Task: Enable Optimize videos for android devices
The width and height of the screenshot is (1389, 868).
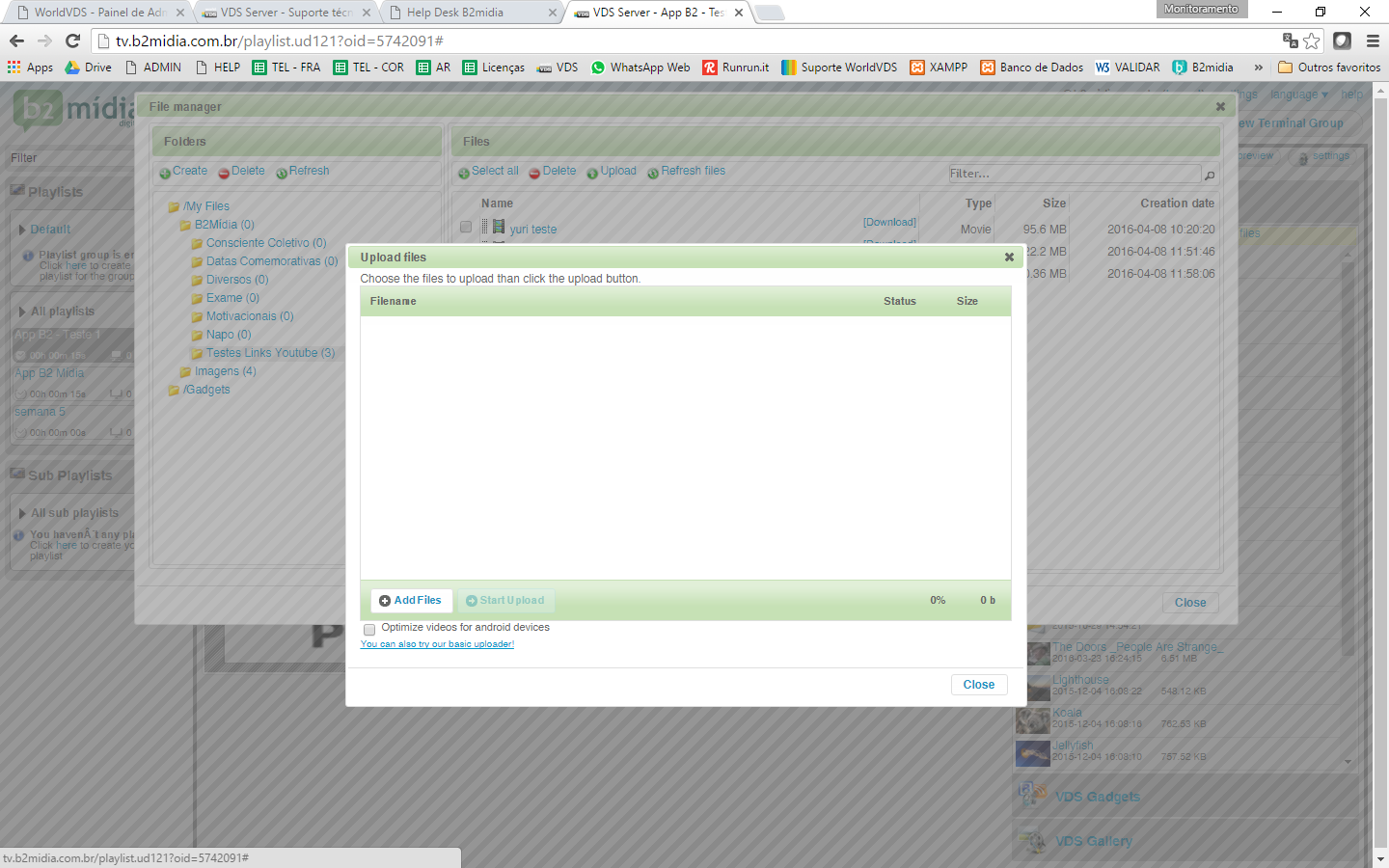Action: [369, 629]
